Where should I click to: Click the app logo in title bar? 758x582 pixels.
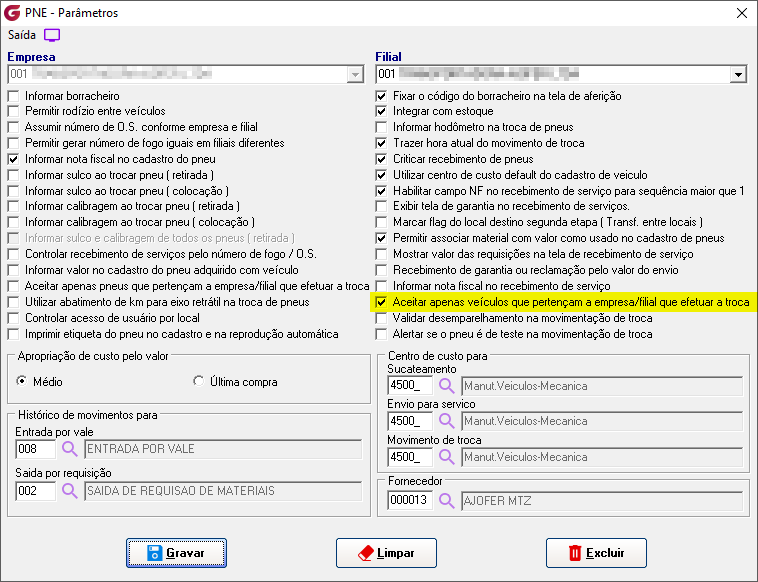pos(12,13)
